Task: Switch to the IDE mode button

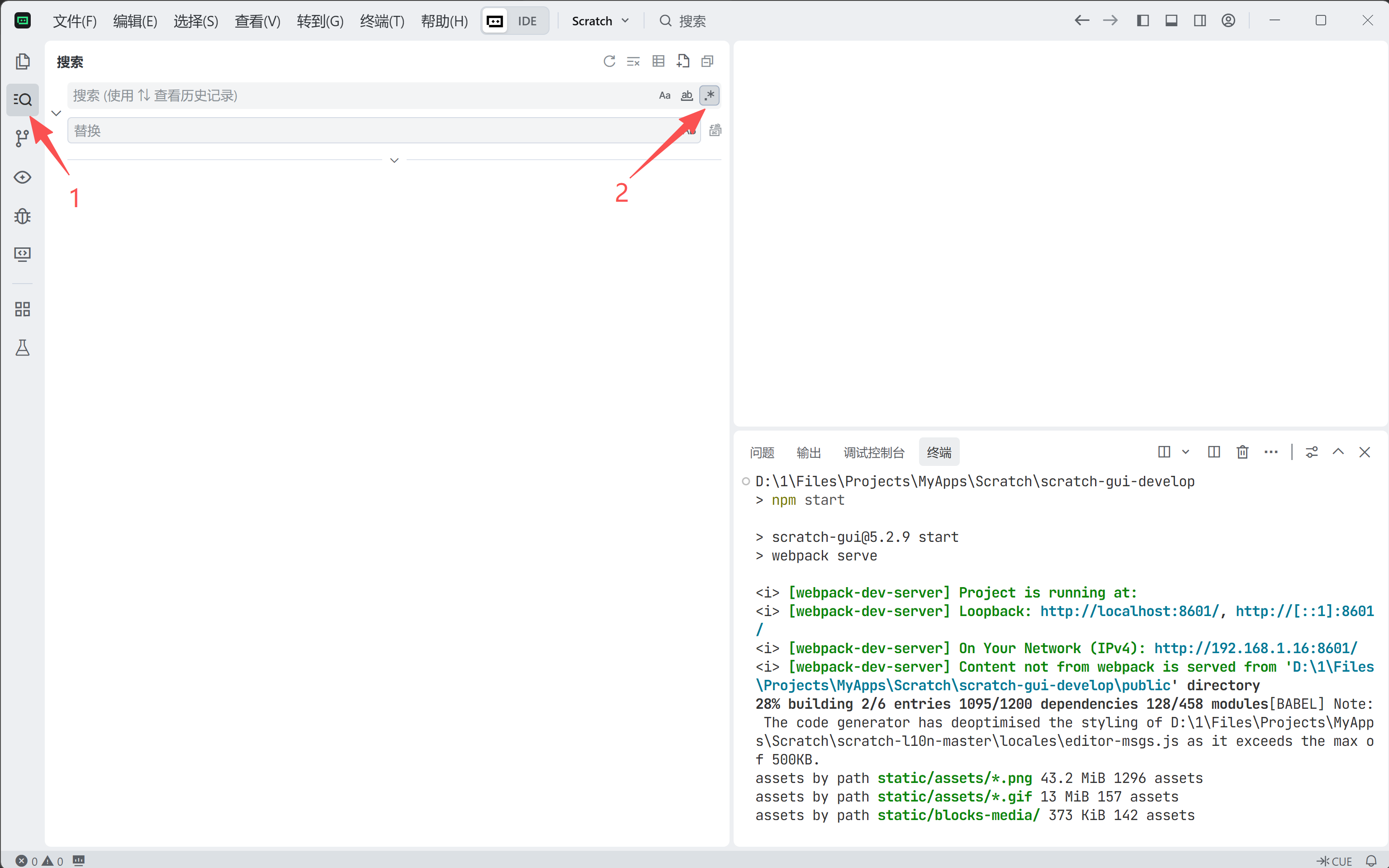Action: pos(527,21)
